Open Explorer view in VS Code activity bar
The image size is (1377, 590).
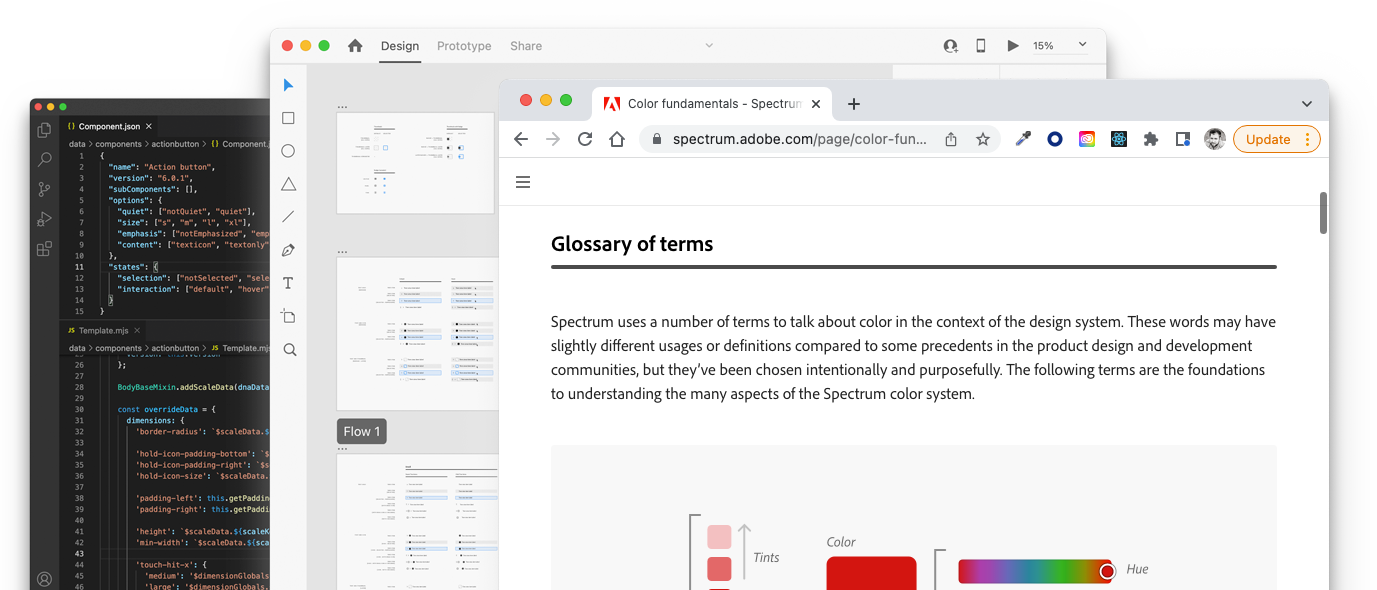coord(44,130)
